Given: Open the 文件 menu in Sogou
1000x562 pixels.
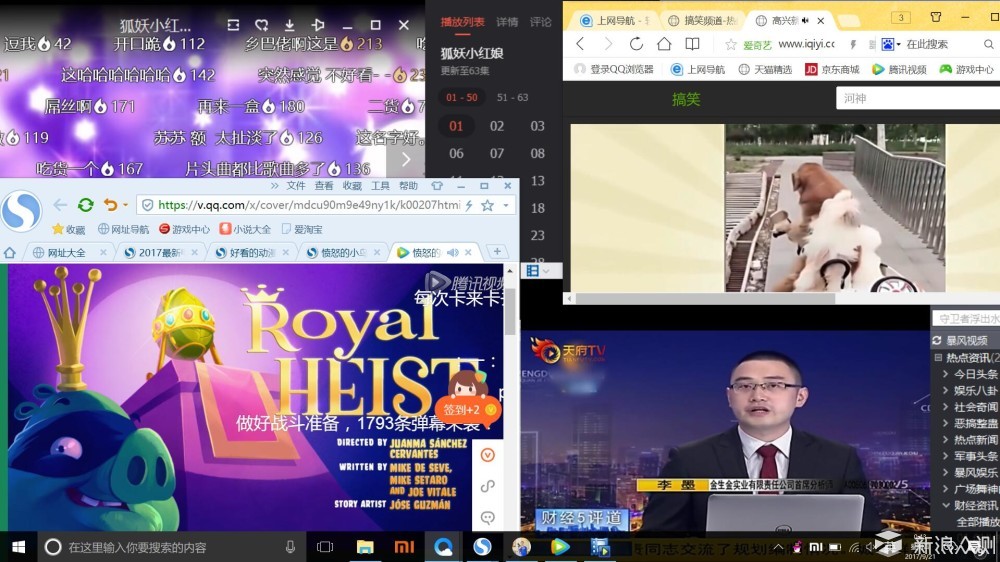Looking at the screenshot, I should [x=295, y=186].
